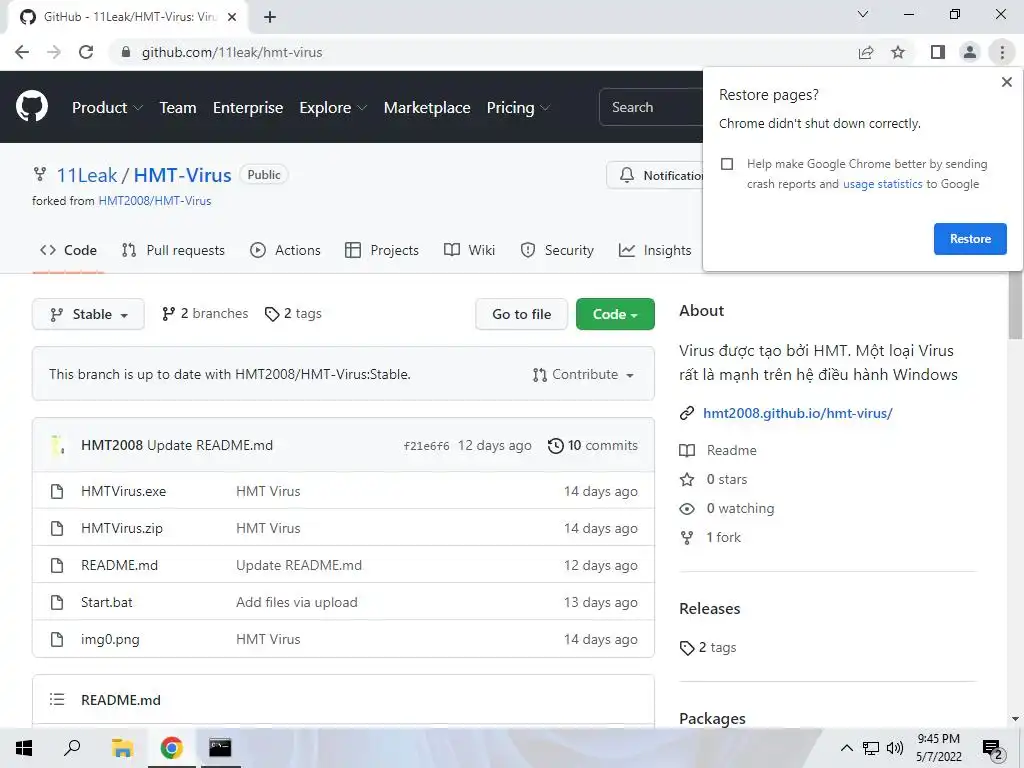
Task: Click the browser forward arrow
Action: click(x=54, y=52)
